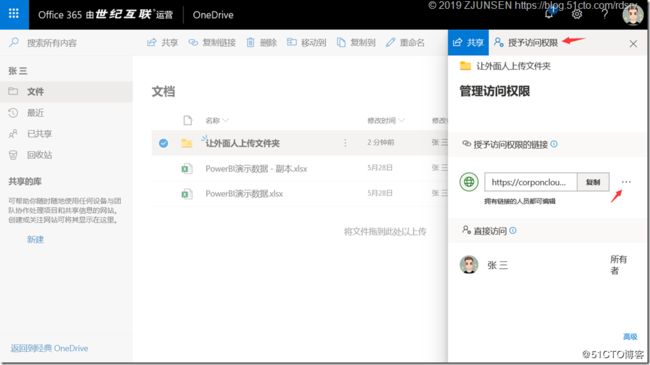Open the row actions dots for 让外面人上传文件夹
Viewport: 650px width, 365px height.
click(x=345, y=143)
